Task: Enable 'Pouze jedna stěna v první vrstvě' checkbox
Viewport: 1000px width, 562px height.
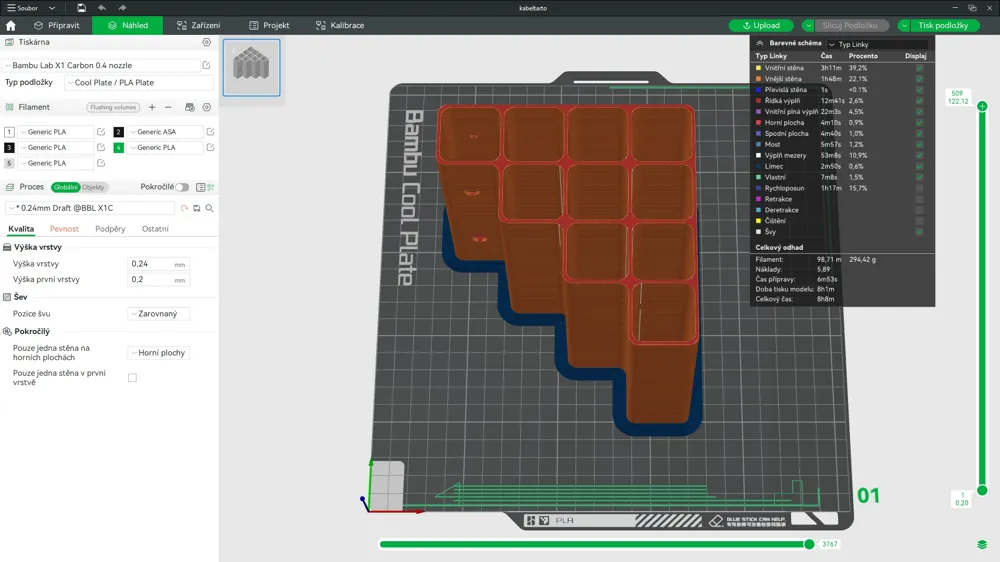Action: tap(132, 378)
